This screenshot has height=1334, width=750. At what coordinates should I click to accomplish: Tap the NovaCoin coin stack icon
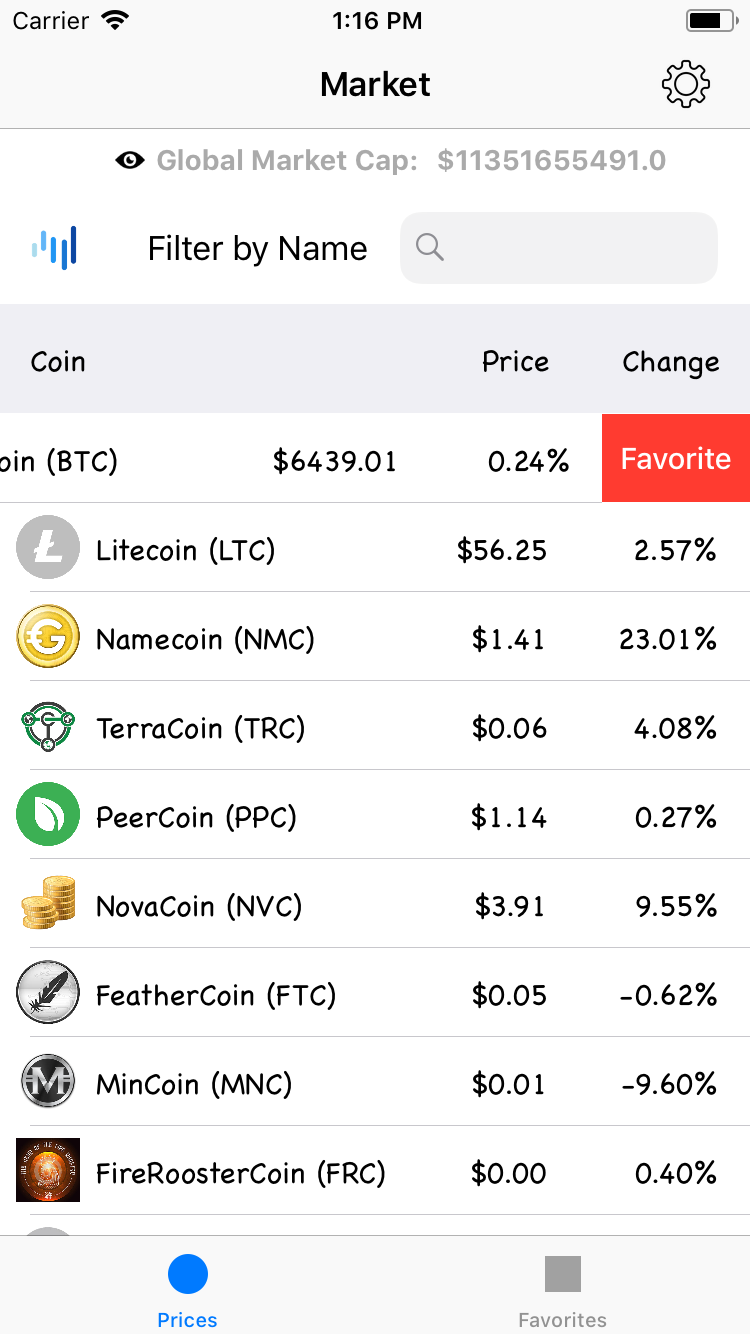pyautogui.click(x=48, y=904)
